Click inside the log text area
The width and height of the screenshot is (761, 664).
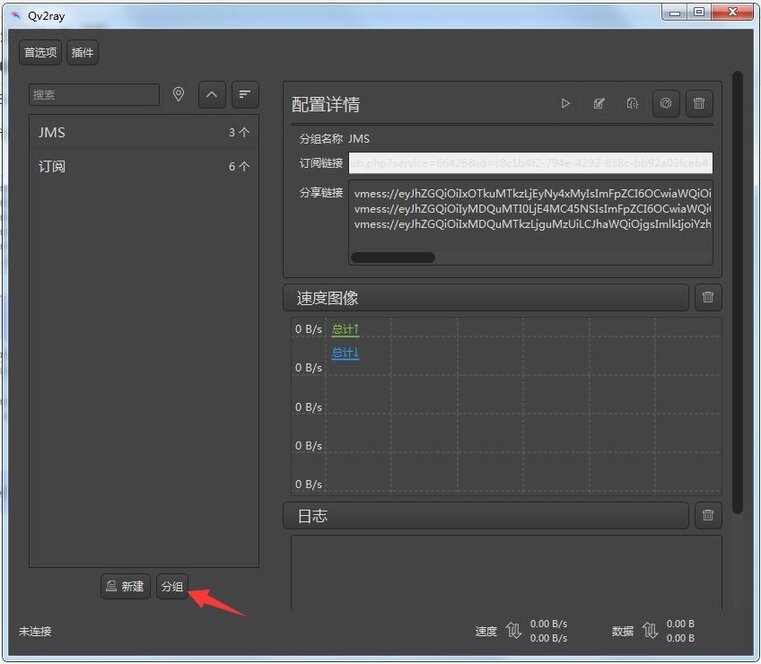pos(506,573)
